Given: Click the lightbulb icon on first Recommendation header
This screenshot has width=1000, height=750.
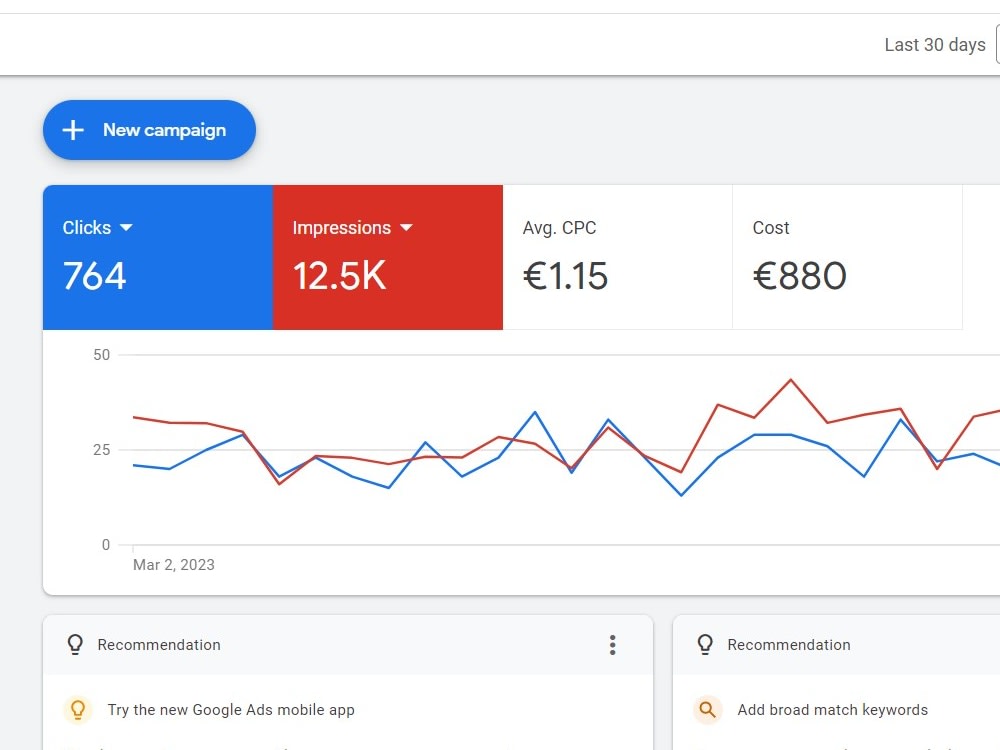Looking at the screenshot, I should (75, 645).
